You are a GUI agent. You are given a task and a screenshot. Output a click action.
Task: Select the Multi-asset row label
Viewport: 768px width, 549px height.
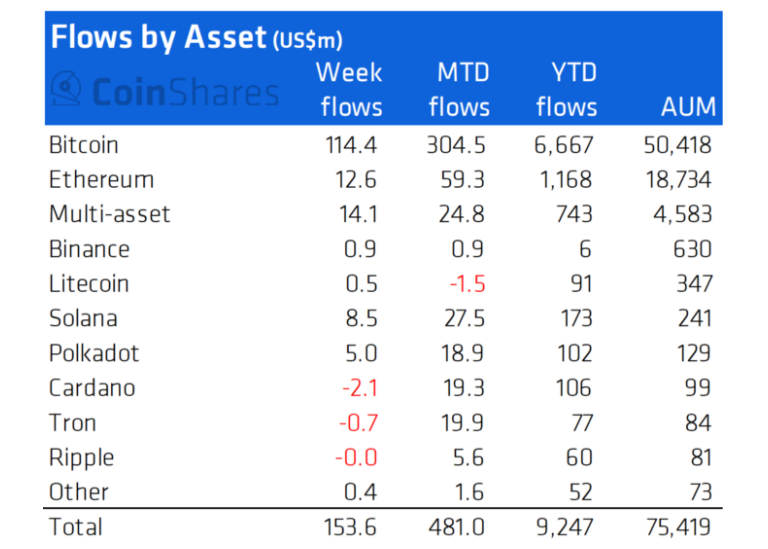pos(109,214)
